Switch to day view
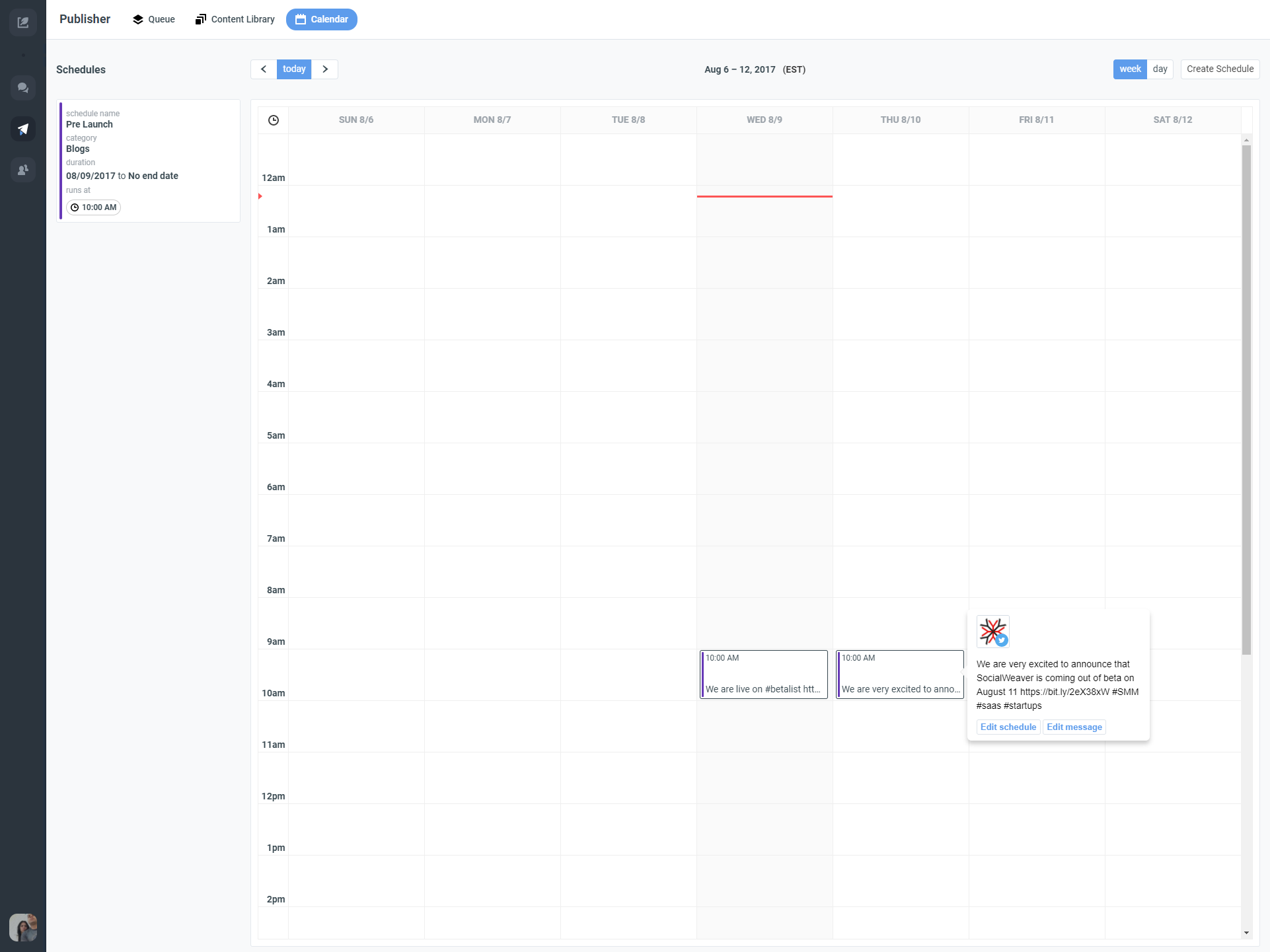This screenshot has width=1270, height=952. 1160,69
